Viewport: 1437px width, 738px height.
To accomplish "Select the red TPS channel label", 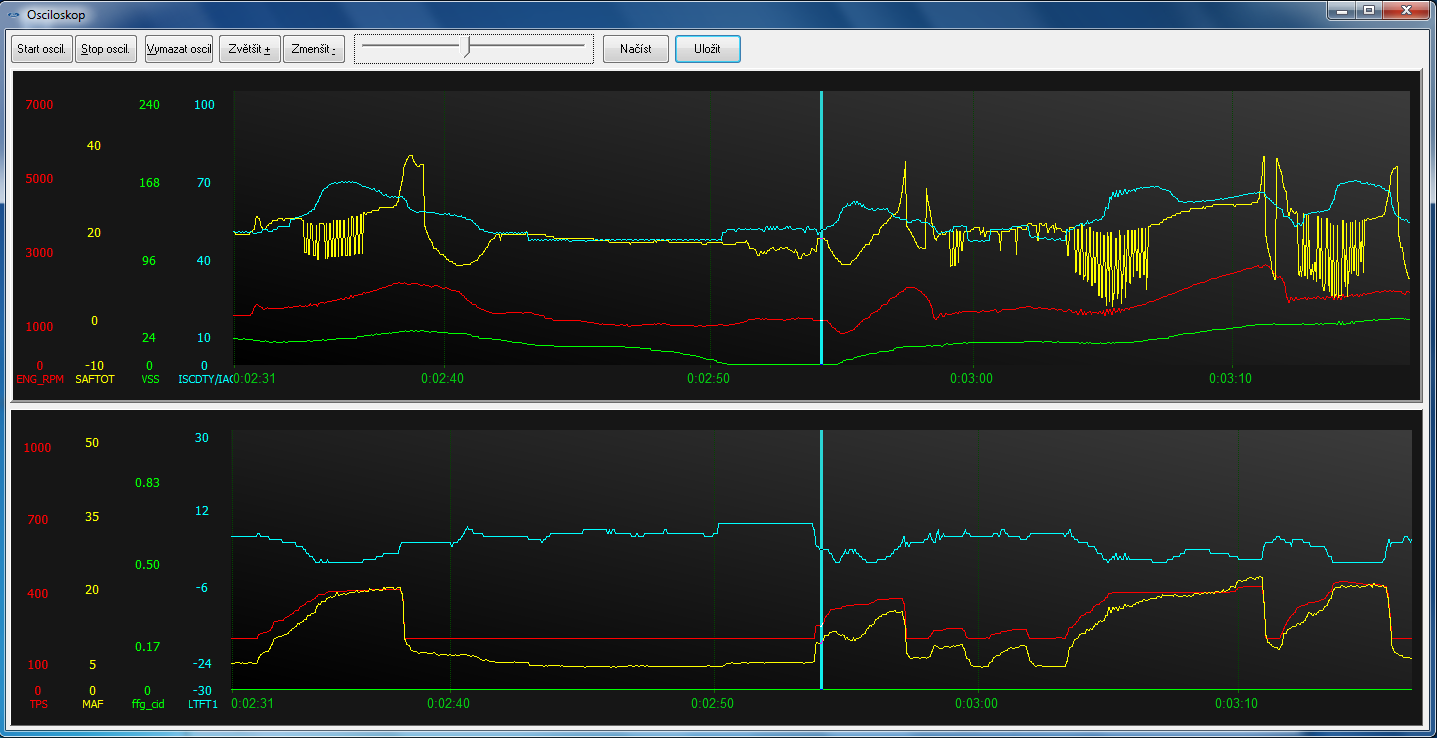I will [x=38, y=704].
